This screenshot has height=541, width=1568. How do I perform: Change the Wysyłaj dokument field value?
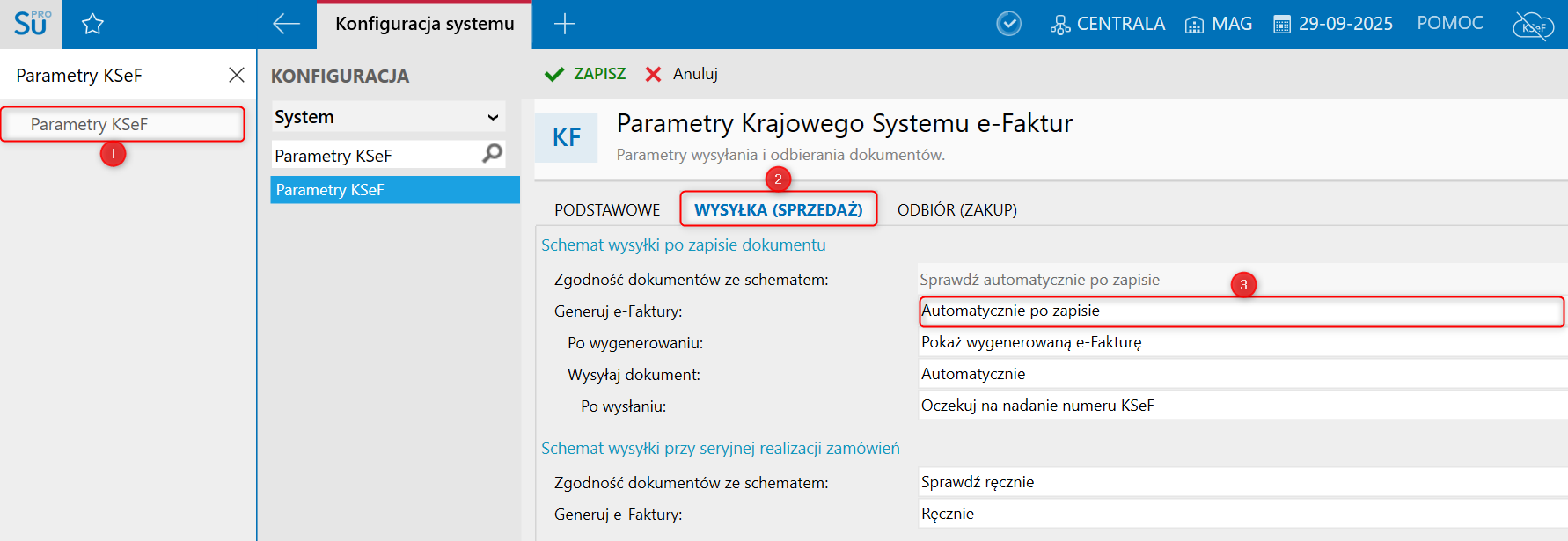click(x=1241, y=374)
